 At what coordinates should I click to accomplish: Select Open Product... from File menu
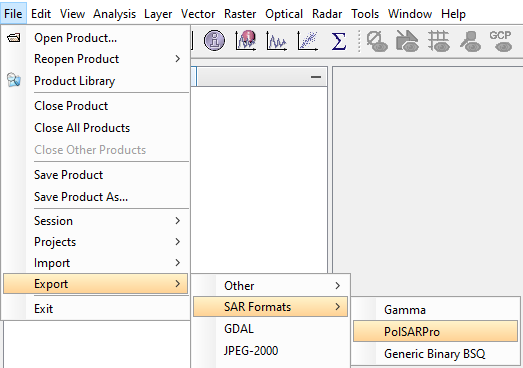(95, 38)
